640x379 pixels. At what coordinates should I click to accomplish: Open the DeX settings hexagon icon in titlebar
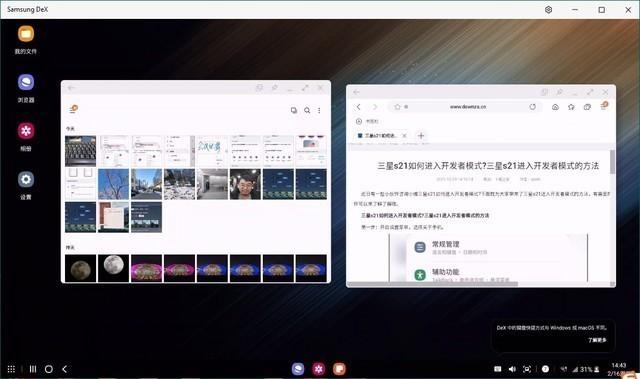(x=549, y=9)
